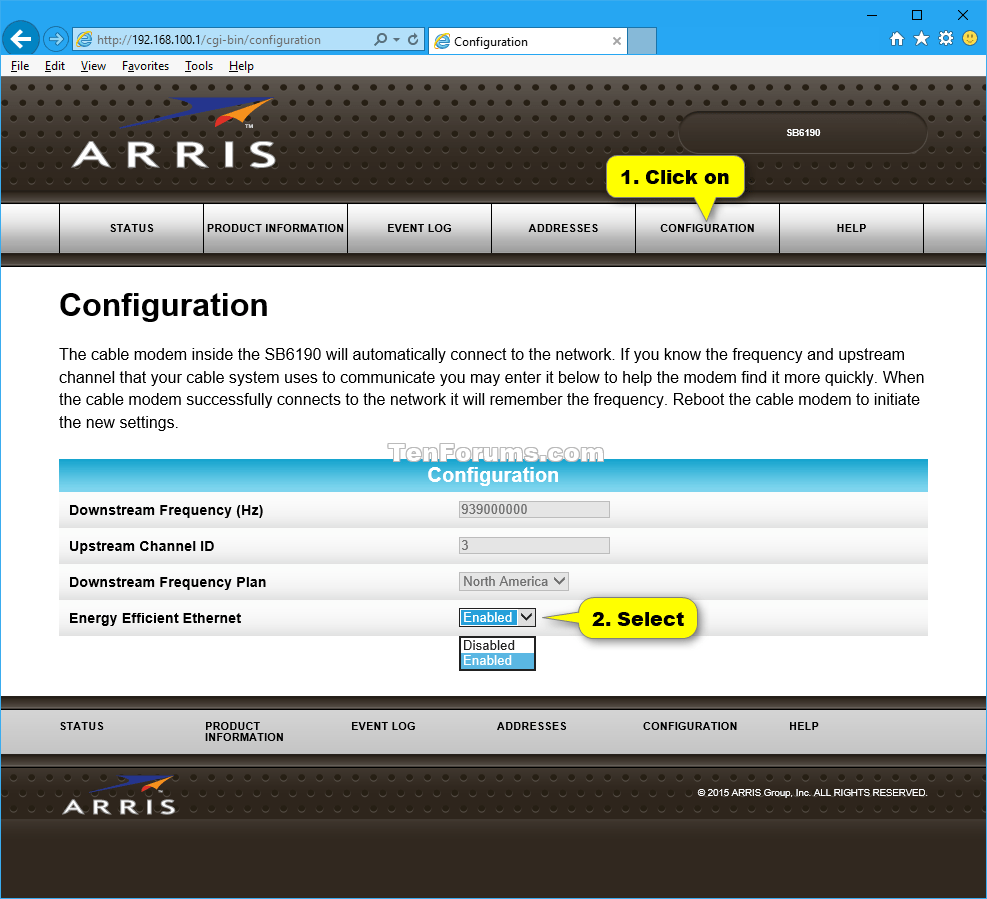
Task: Click the browser Back arrow
Action: 20,38
